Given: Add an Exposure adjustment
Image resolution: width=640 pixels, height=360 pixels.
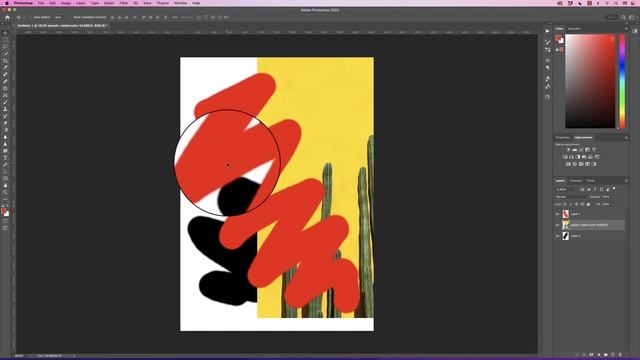Looking at the screenshot, I should (587, 150).
